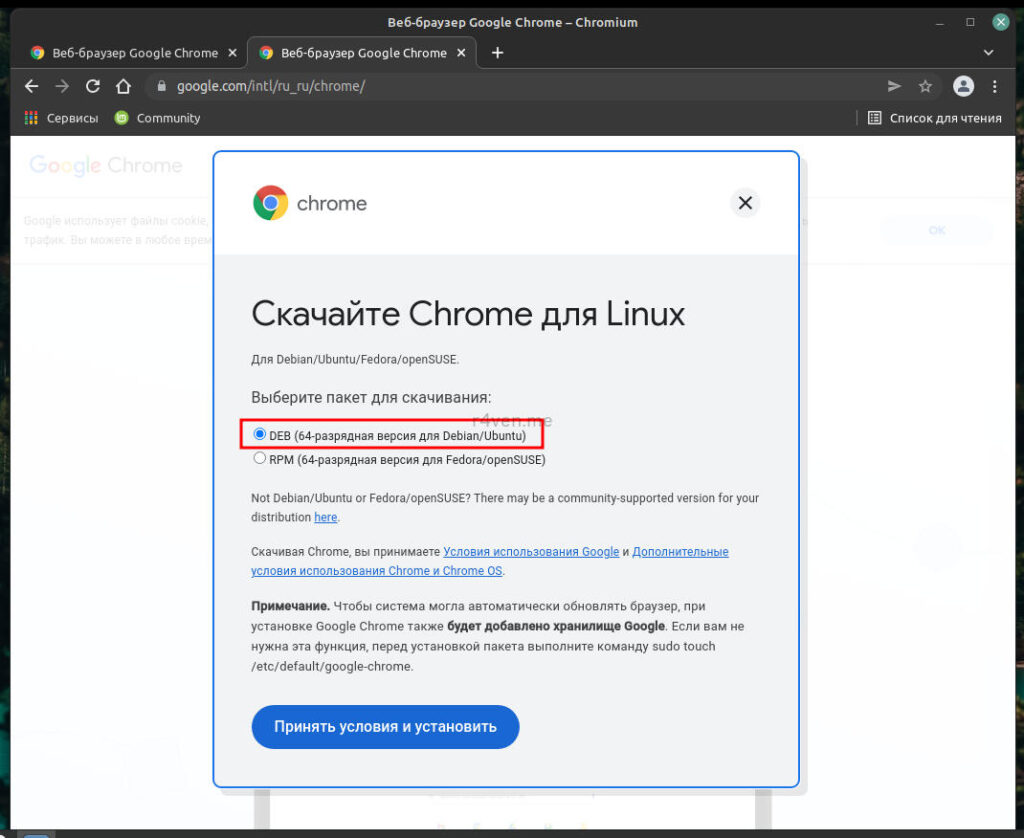Open a new tab with plus button
The height and width of the screenshot is (838, 1024).
[497, 53]
